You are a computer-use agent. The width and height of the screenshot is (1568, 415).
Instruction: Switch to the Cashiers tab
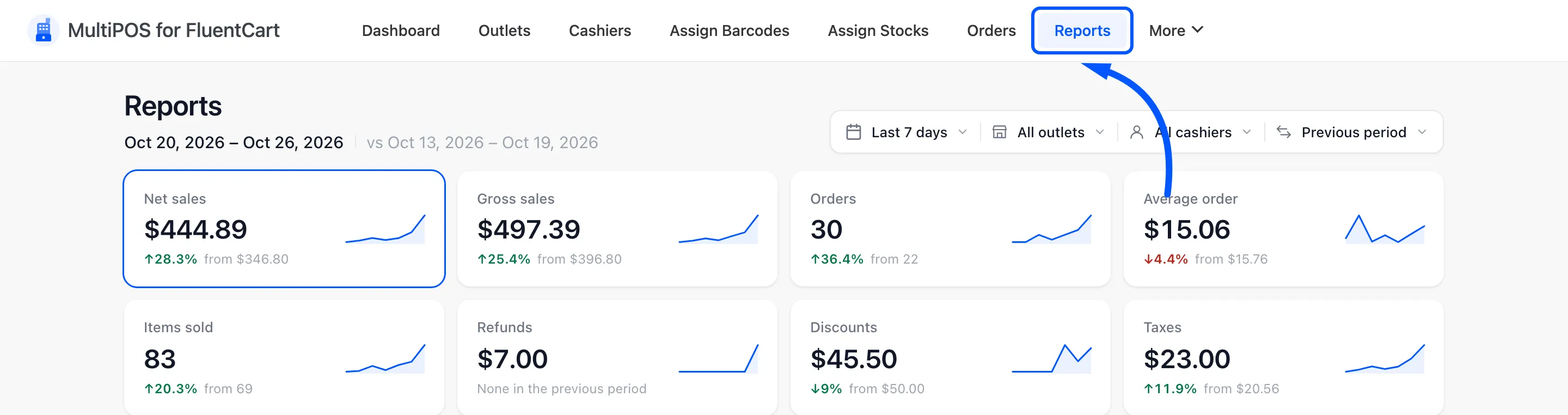(599, 30)
